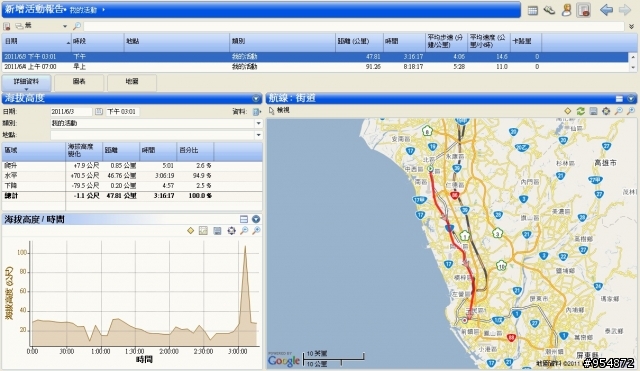The image size is (640, 371).
Task: Select the 2011/6/4 上午 07:00 activity row
Action: pyautogui.click(x=315, y=67)
